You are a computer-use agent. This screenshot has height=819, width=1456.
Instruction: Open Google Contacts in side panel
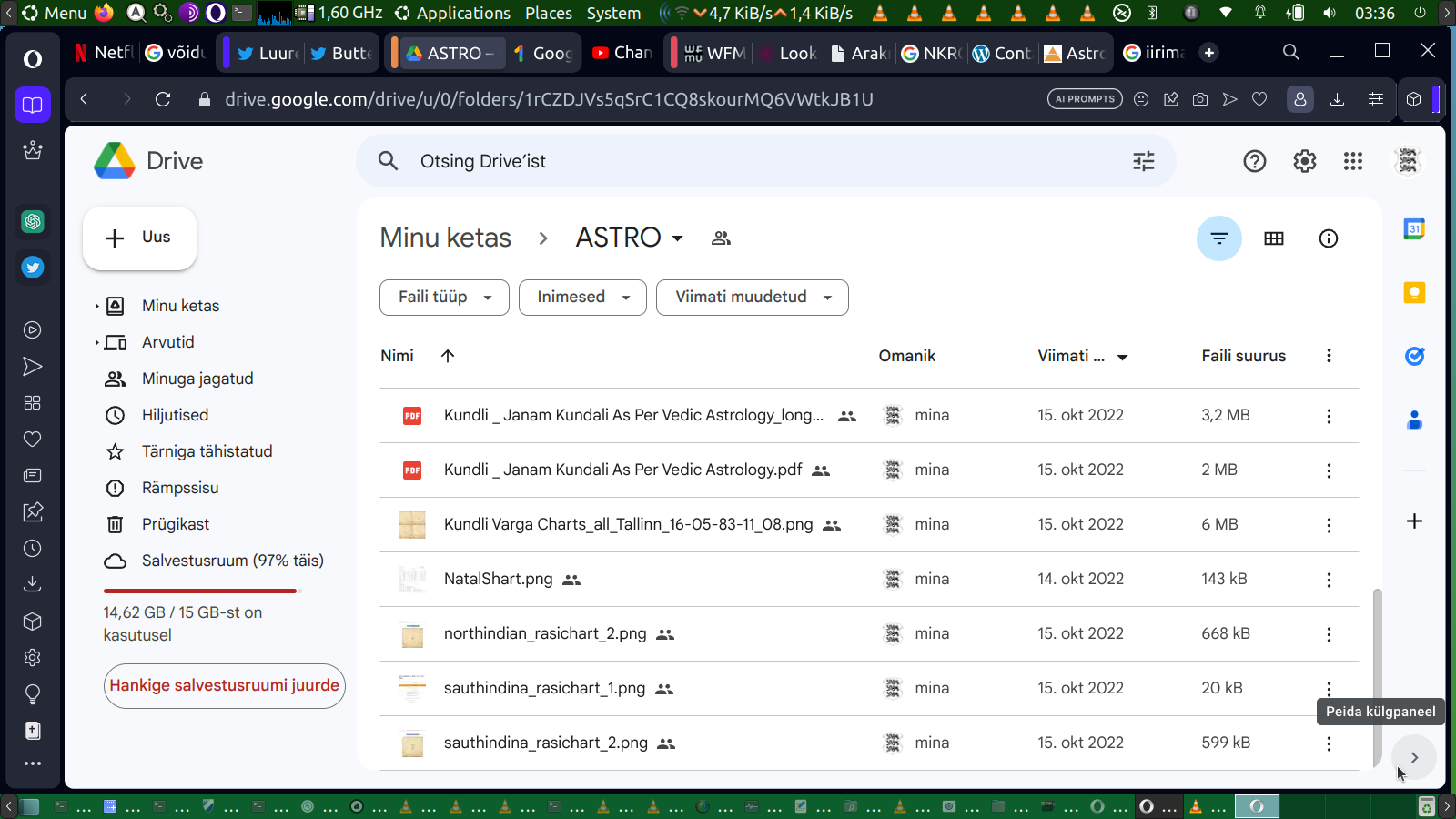tap(1414, 420)
